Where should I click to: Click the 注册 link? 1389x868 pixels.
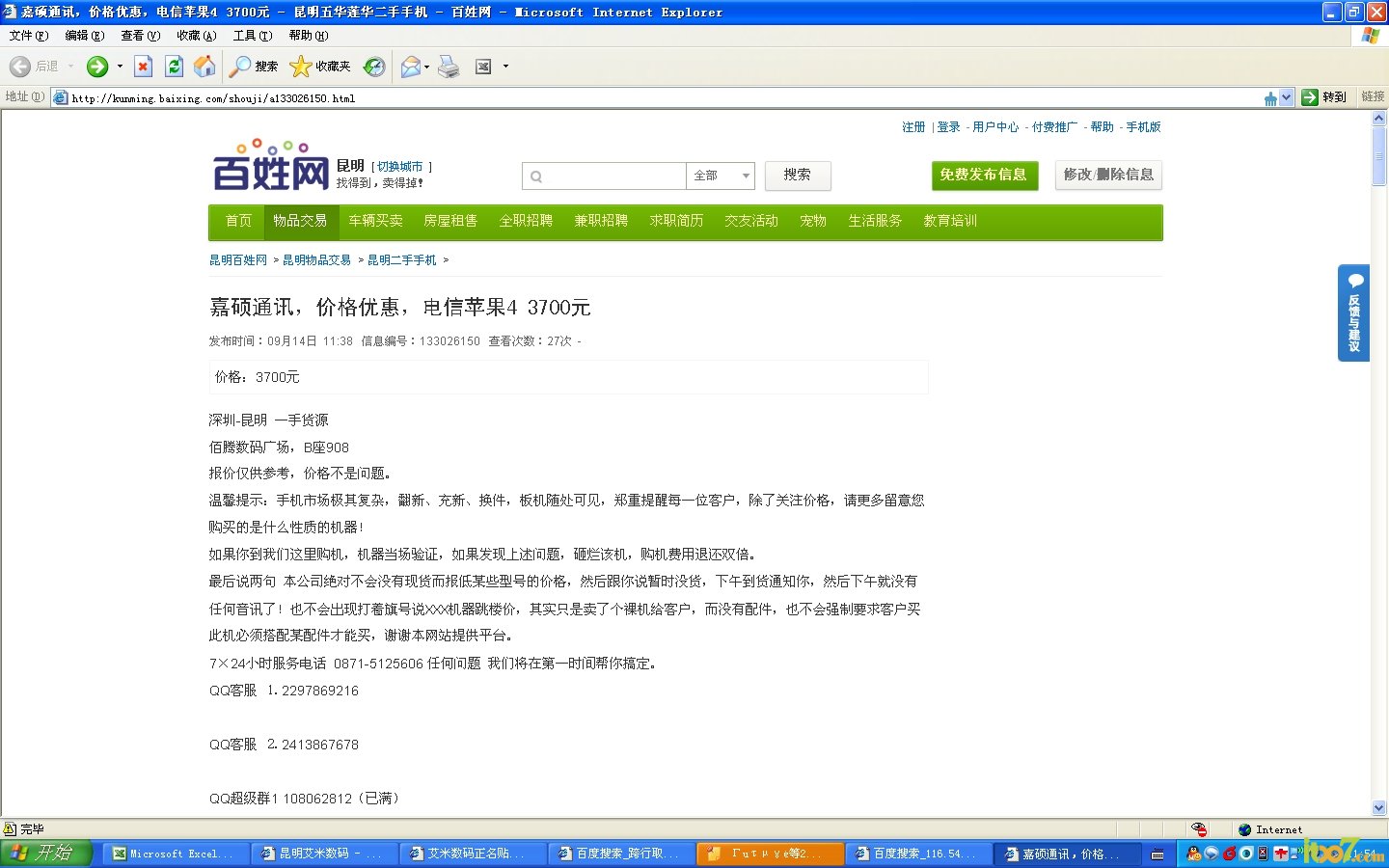click(x=913, y=127)
